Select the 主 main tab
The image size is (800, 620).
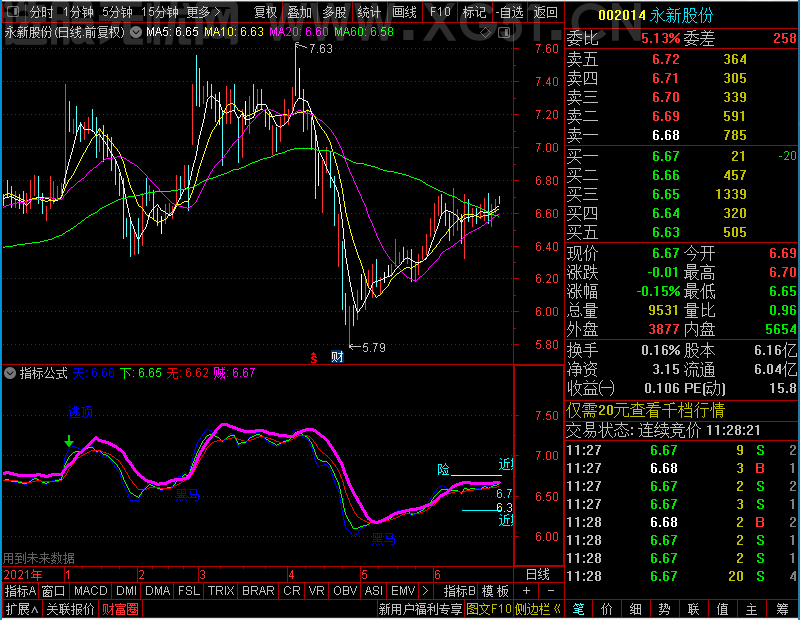[752, 609]
